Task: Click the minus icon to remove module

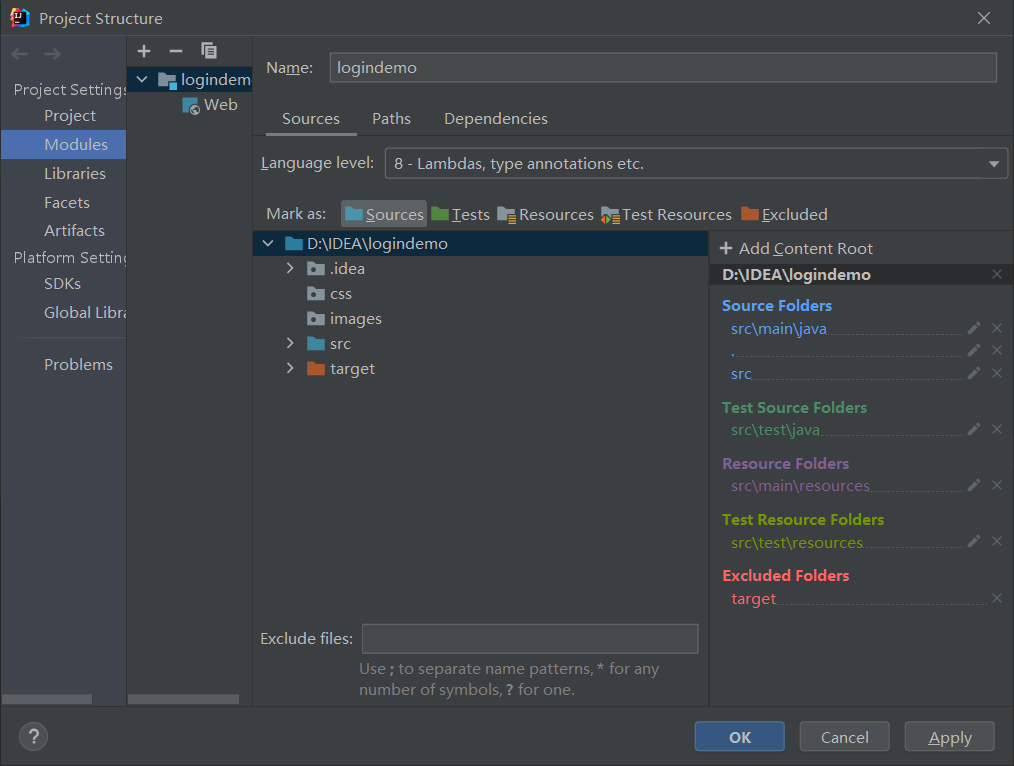Action: point(176,50)
